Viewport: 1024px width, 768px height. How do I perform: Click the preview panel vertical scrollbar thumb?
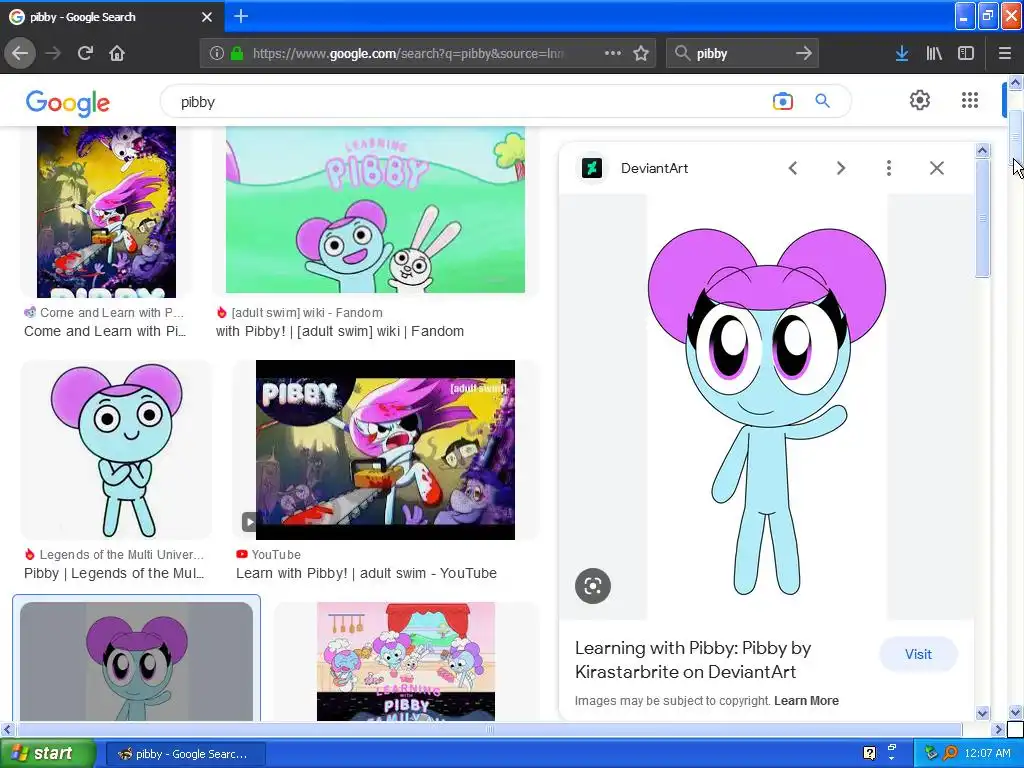982,218
